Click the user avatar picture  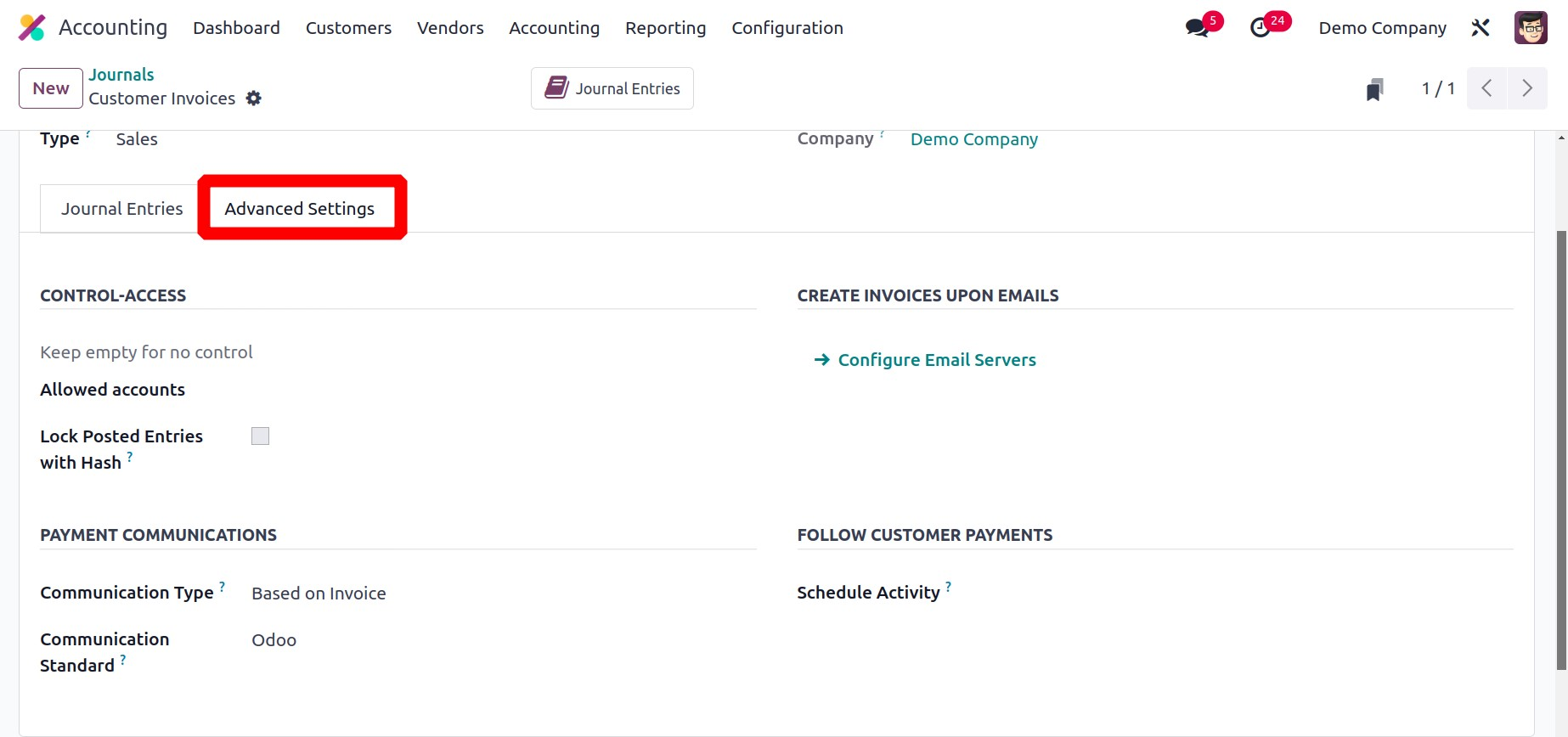(1531, 28)
